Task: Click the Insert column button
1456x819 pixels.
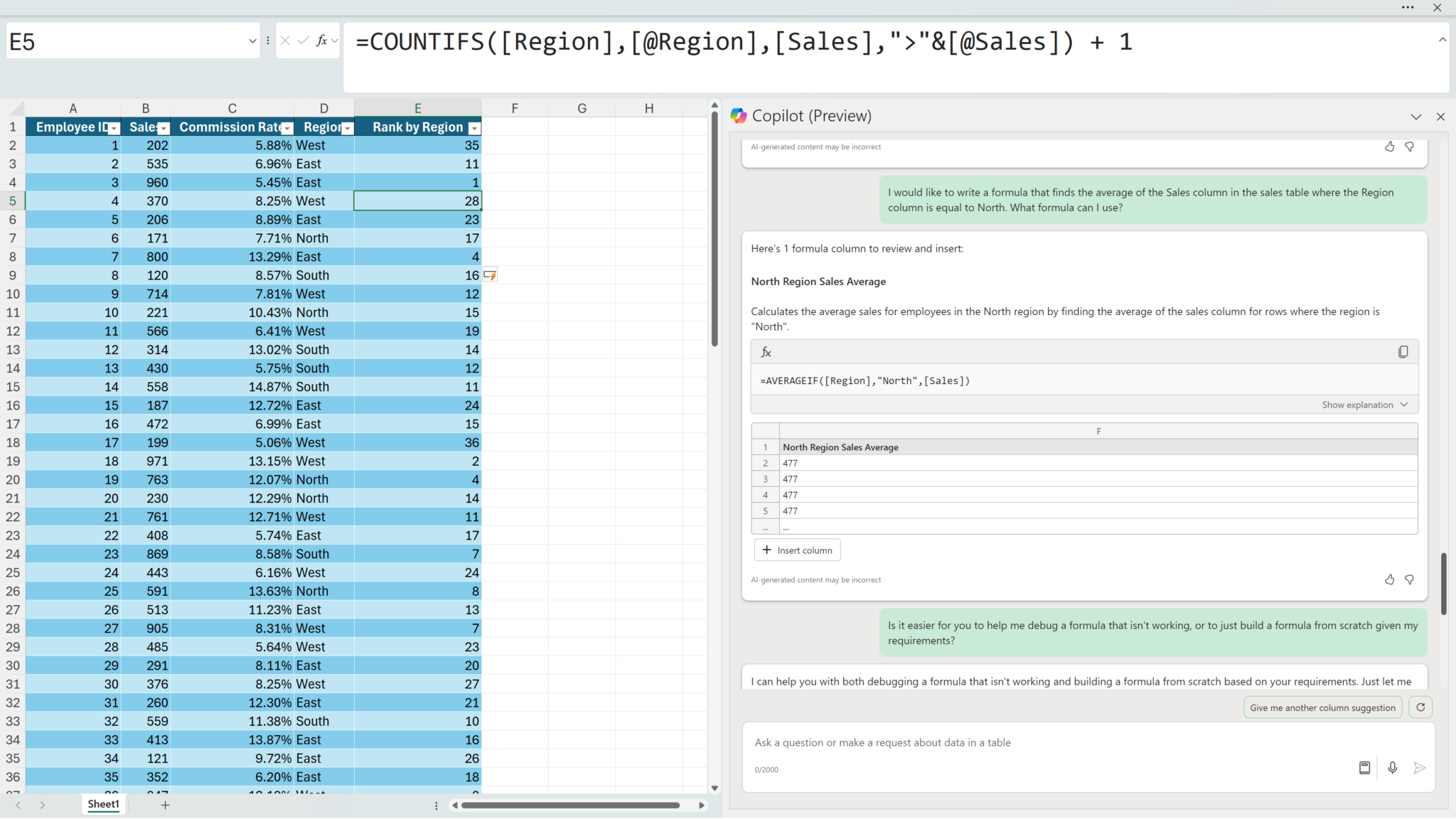Action: (797, 550)
